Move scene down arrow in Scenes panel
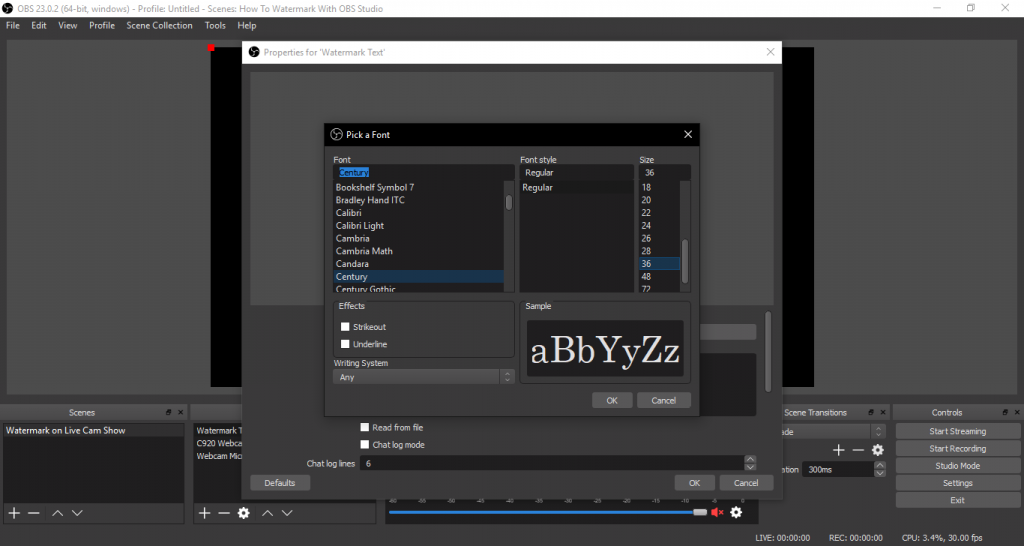This screenshot has width=1024, height=546. pos(77,513)
